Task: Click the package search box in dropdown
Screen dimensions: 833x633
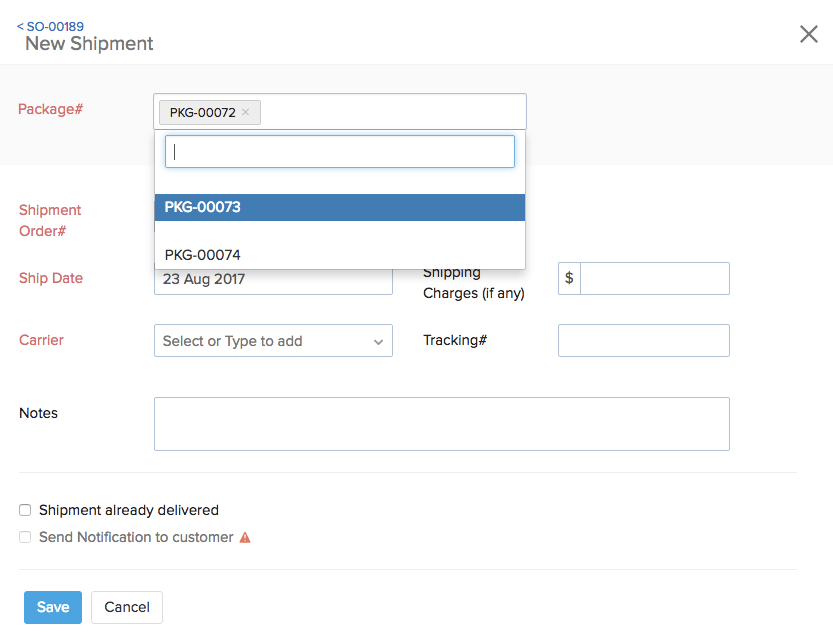Action: pos(339,150)
